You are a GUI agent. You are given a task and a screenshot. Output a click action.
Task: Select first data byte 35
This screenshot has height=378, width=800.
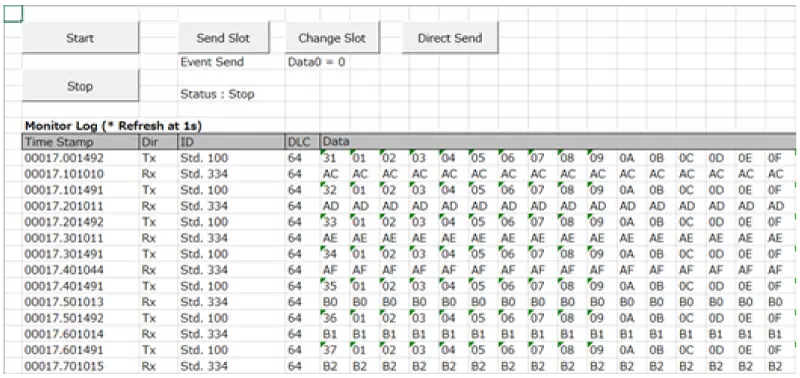[334, 286]
